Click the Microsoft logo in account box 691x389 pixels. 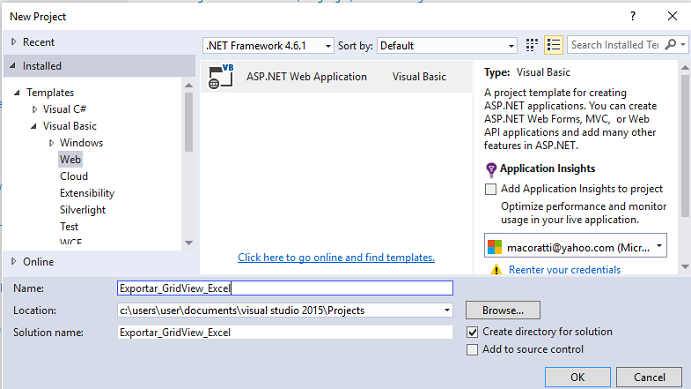[x=495, y=247]
